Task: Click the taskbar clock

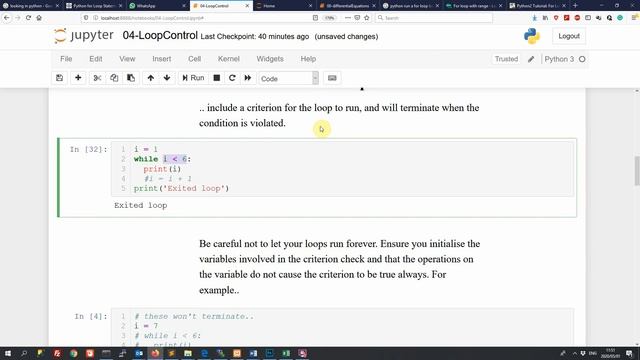Action: coord(611,353)
